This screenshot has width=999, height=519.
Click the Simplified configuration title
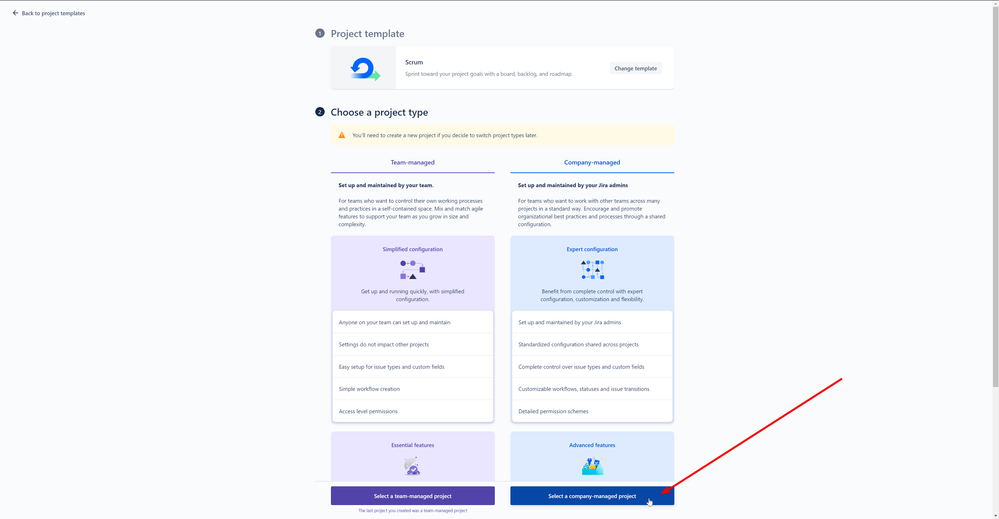point(412,249)
